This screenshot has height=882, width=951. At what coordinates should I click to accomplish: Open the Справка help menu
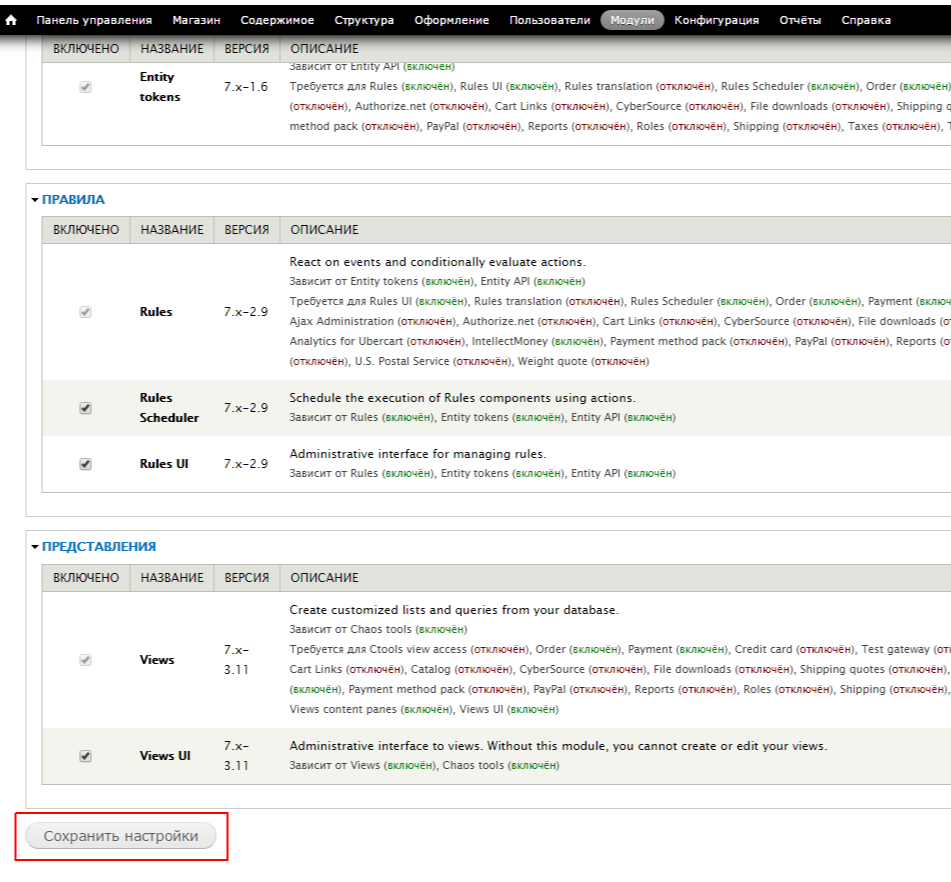(866, 20)
